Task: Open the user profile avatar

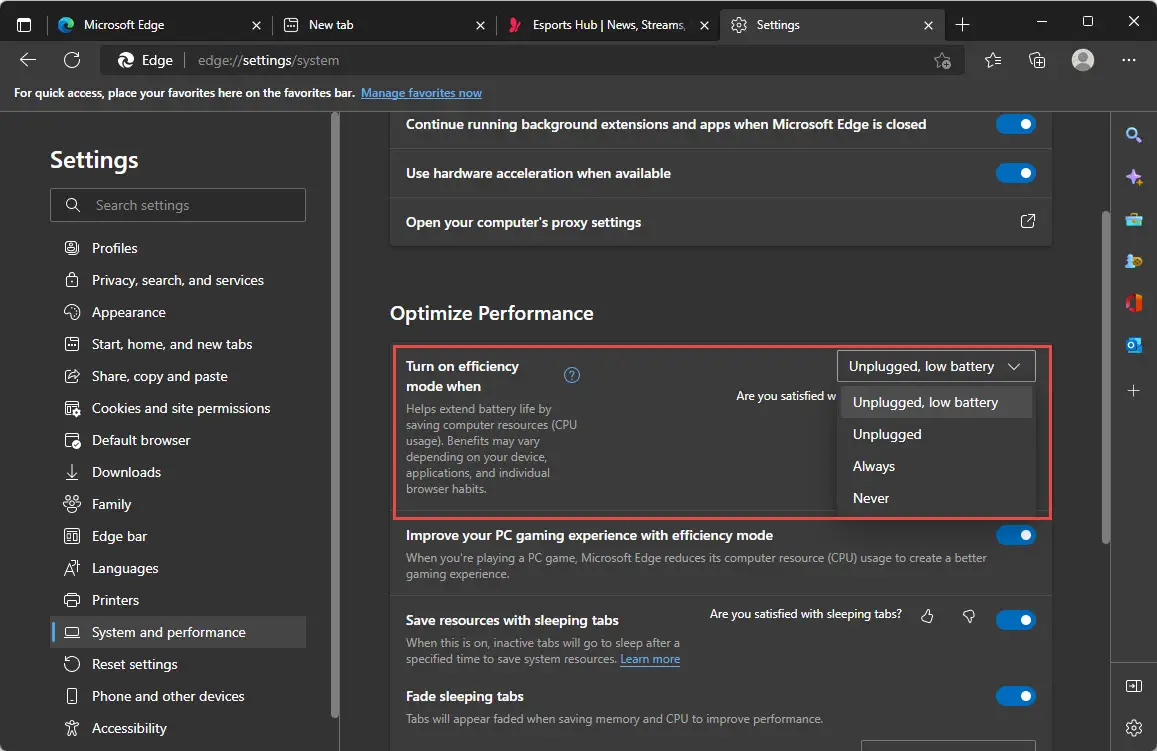Action: click(x=1082, y=60)
